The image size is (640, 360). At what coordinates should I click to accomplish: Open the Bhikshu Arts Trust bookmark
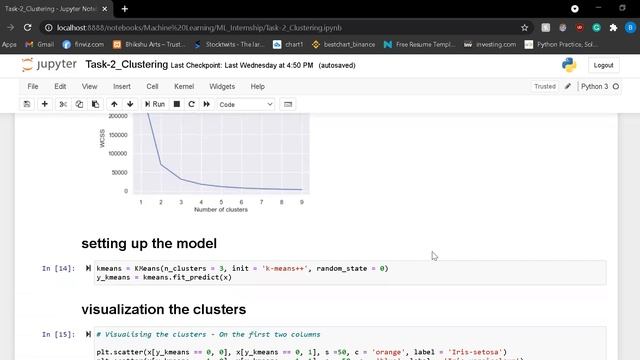149,44
